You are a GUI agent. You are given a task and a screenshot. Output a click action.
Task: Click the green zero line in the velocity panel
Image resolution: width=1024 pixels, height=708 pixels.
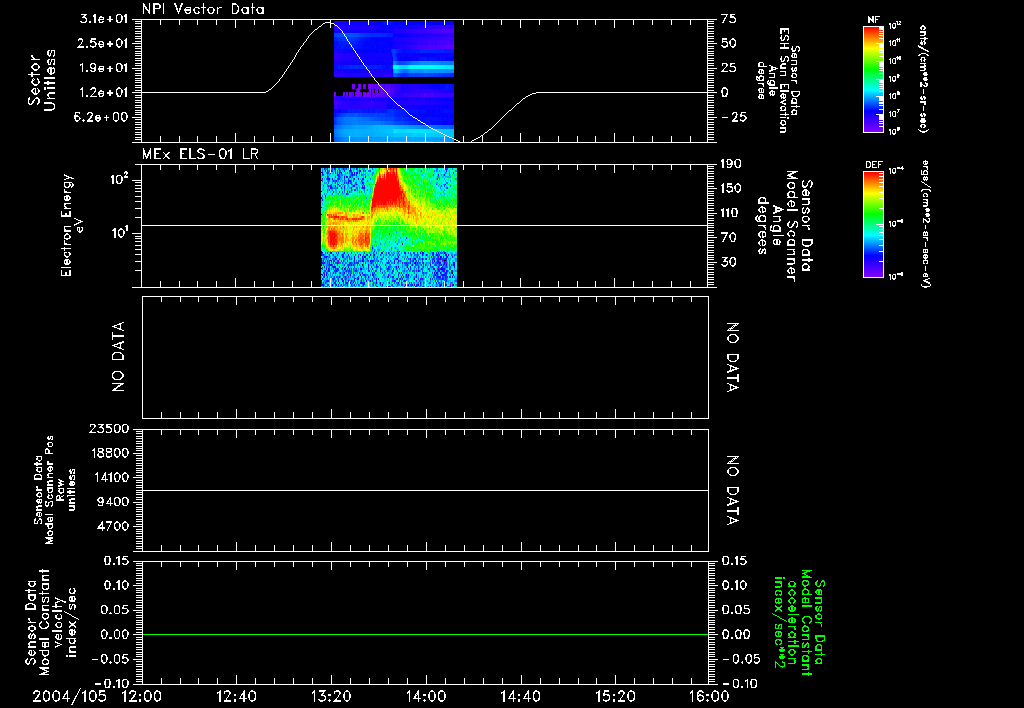425,634
